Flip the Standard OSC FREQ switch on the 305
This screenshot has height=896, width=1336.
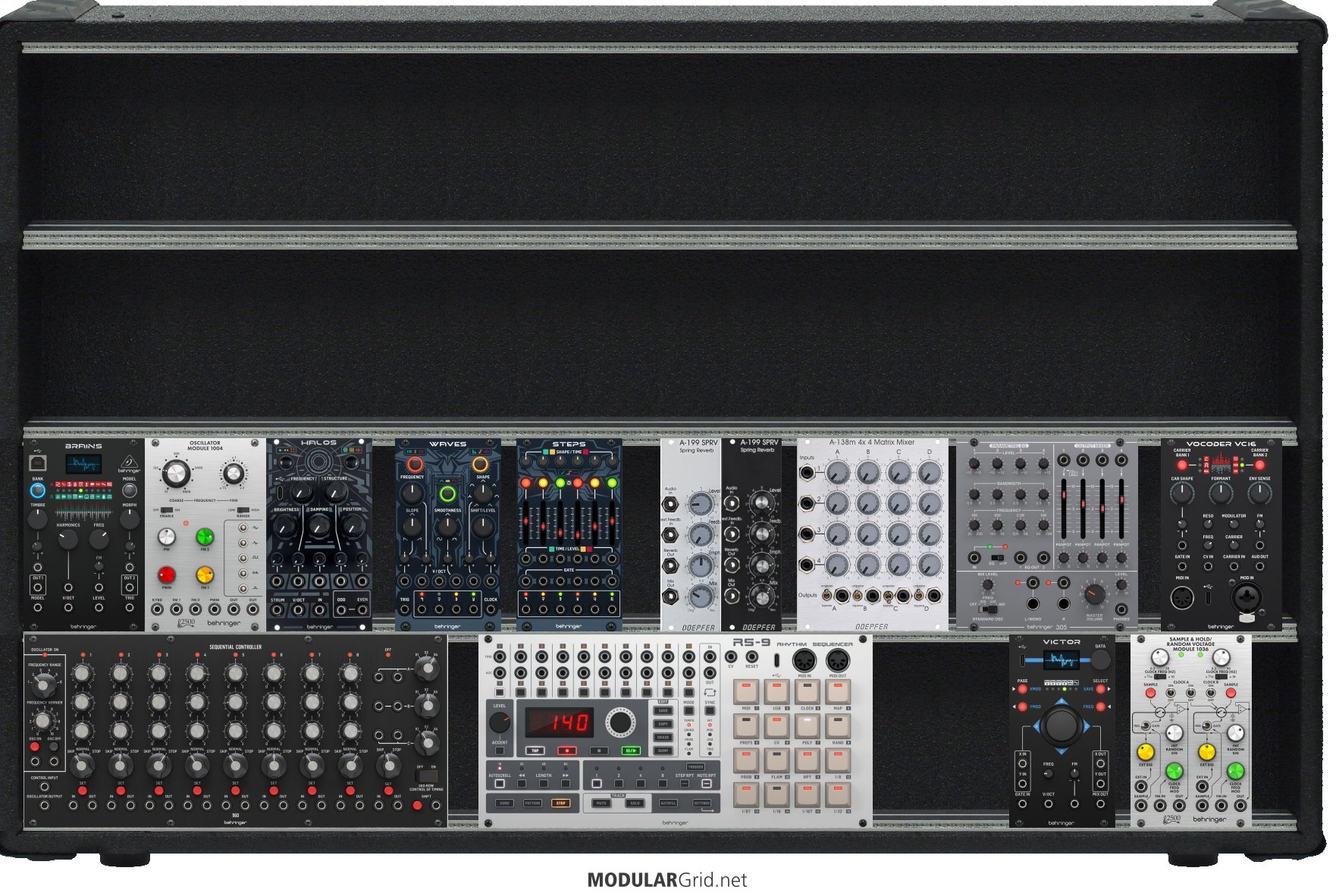(987, 609)
